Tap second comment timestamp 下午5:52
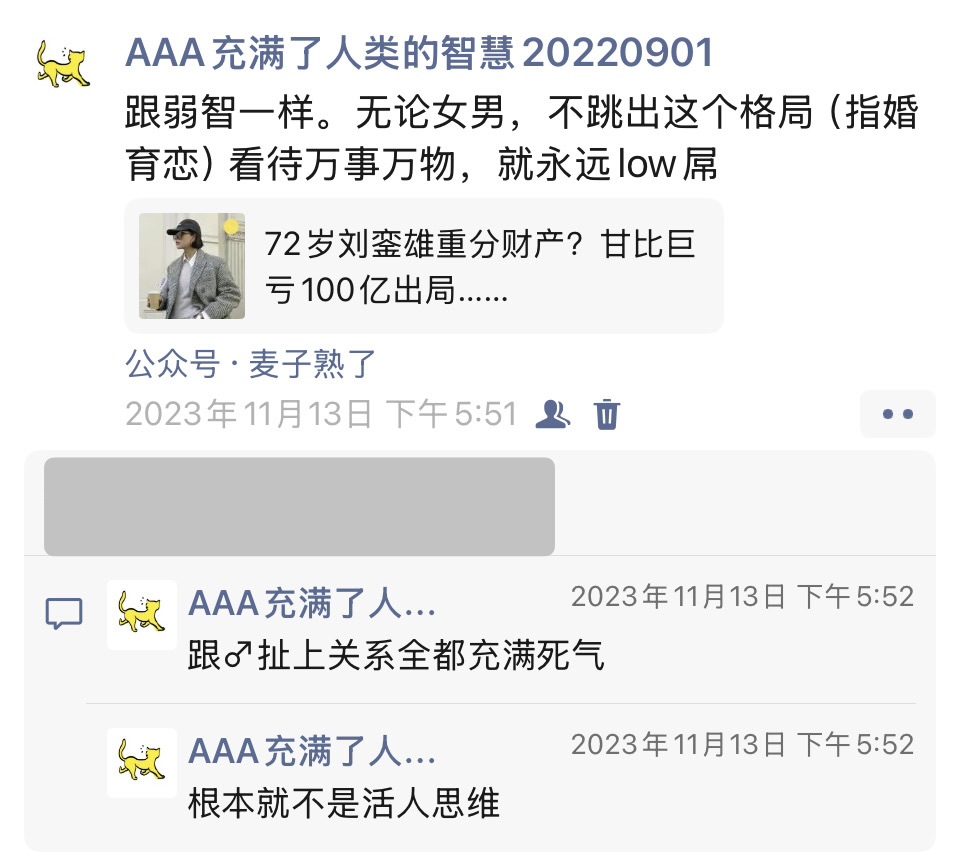 (743, 745)
